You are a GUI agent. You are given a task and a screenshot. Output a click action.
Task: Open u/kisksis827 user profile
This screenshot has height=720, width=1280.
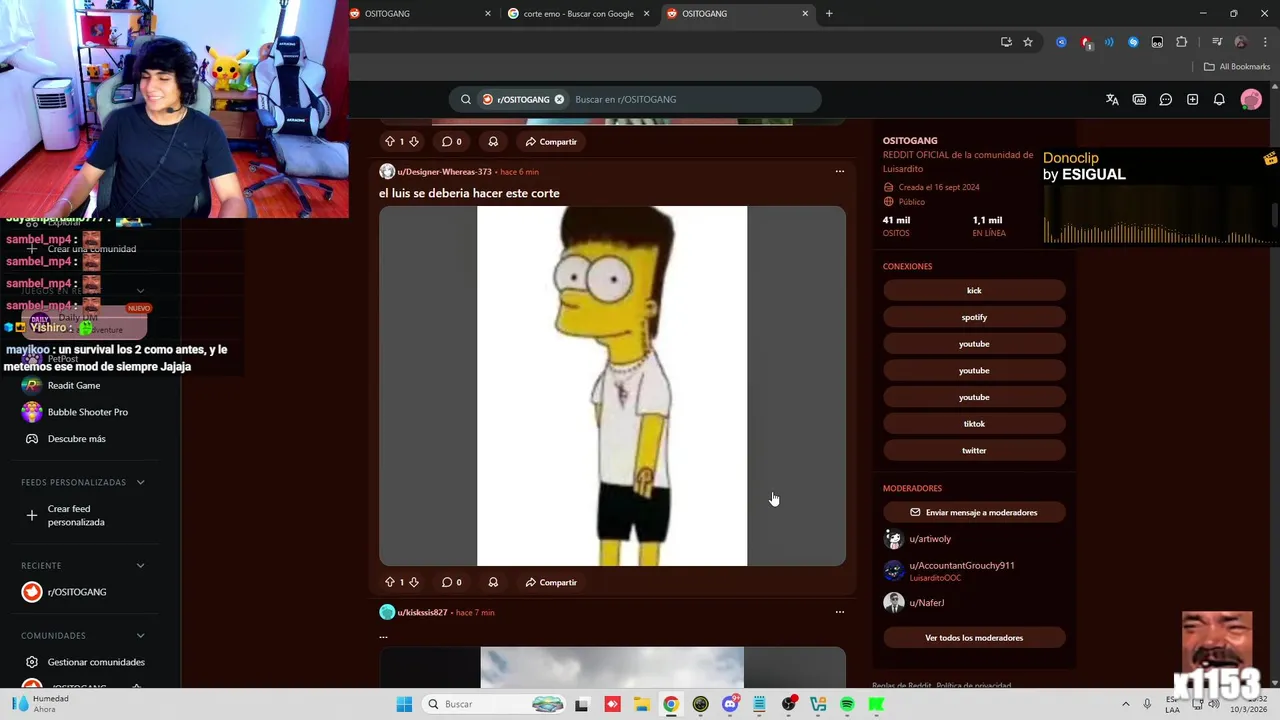pos(422,612)
